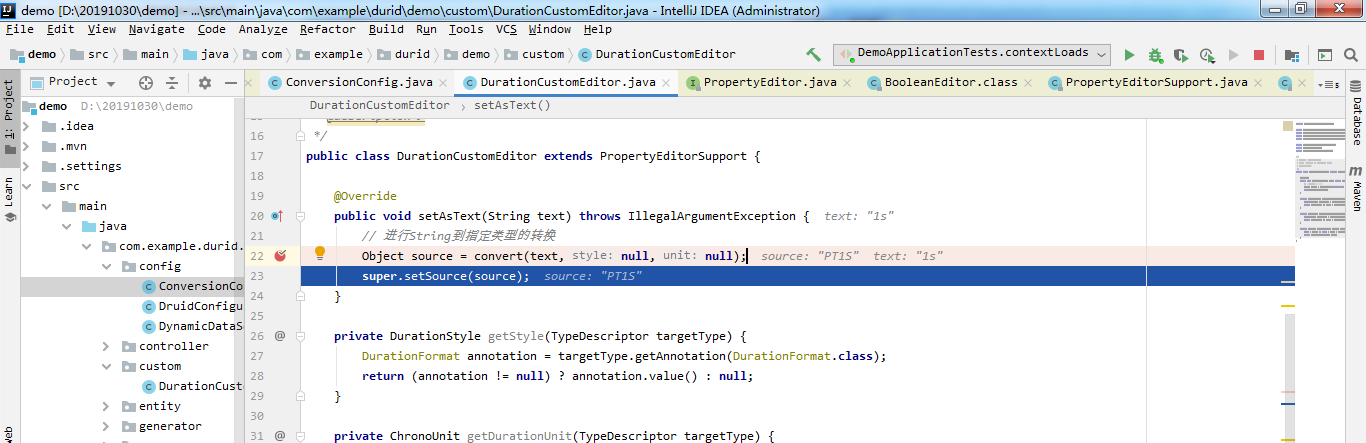Switch to BooleanEditor.class tab
The image size is (1366, 443).
(x=951, y=83)
